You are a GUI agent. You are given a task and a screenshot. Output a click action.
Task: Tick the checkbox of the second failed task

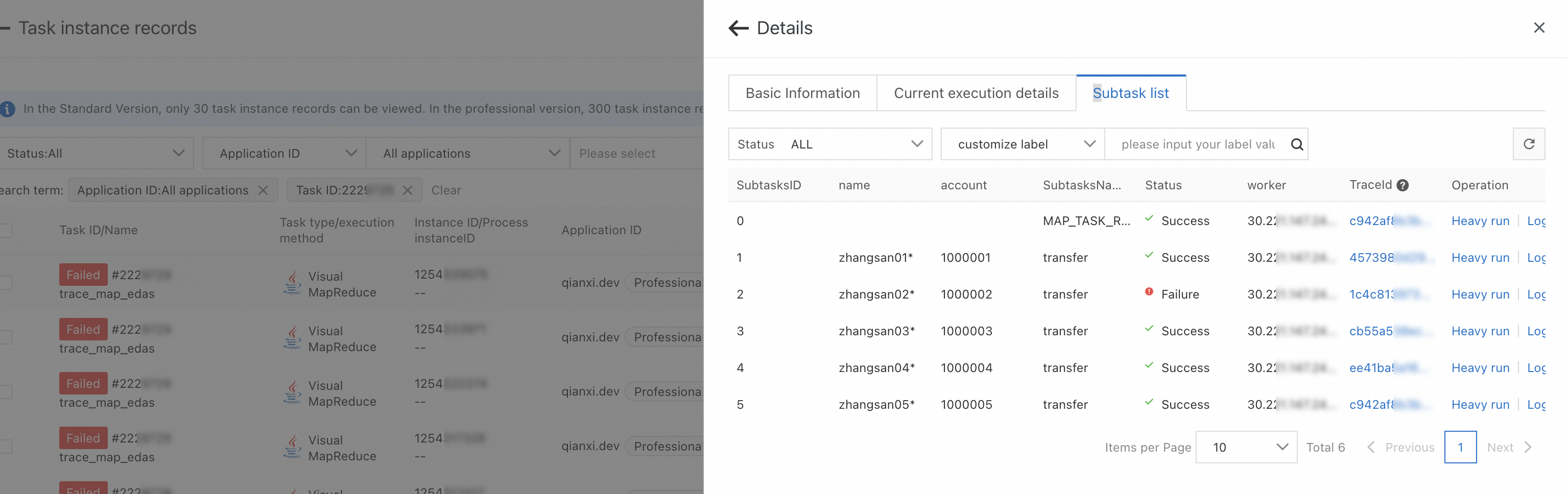(x=6, y=338)
